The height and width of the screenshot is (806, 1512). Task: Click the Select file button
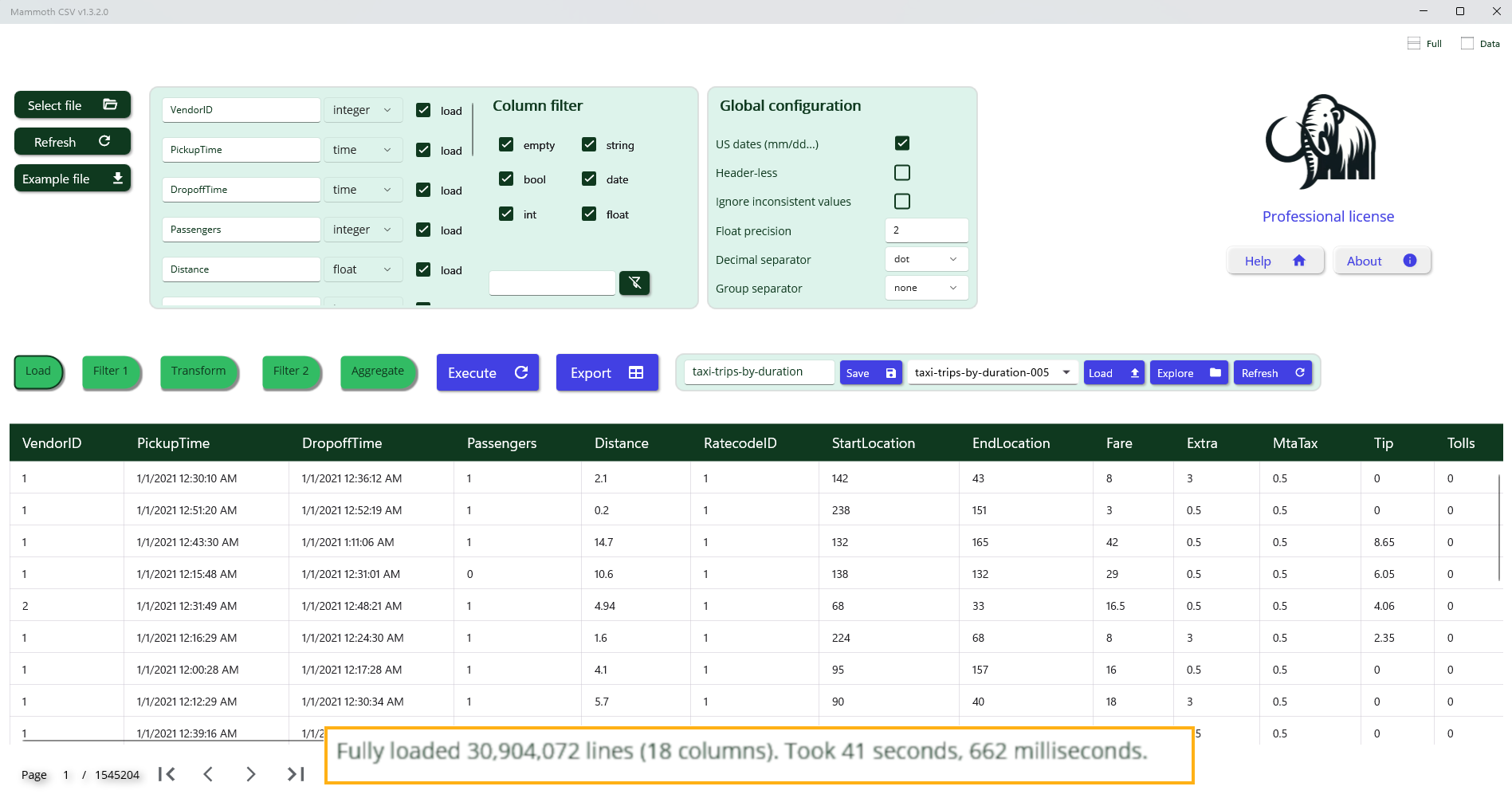coord(72,105)
